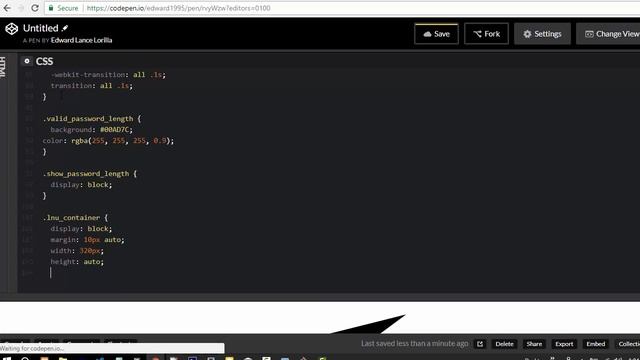Click the CSS editor heading
Image resolution: width=640 pixels, height=360 pixels.
point(44,61)
